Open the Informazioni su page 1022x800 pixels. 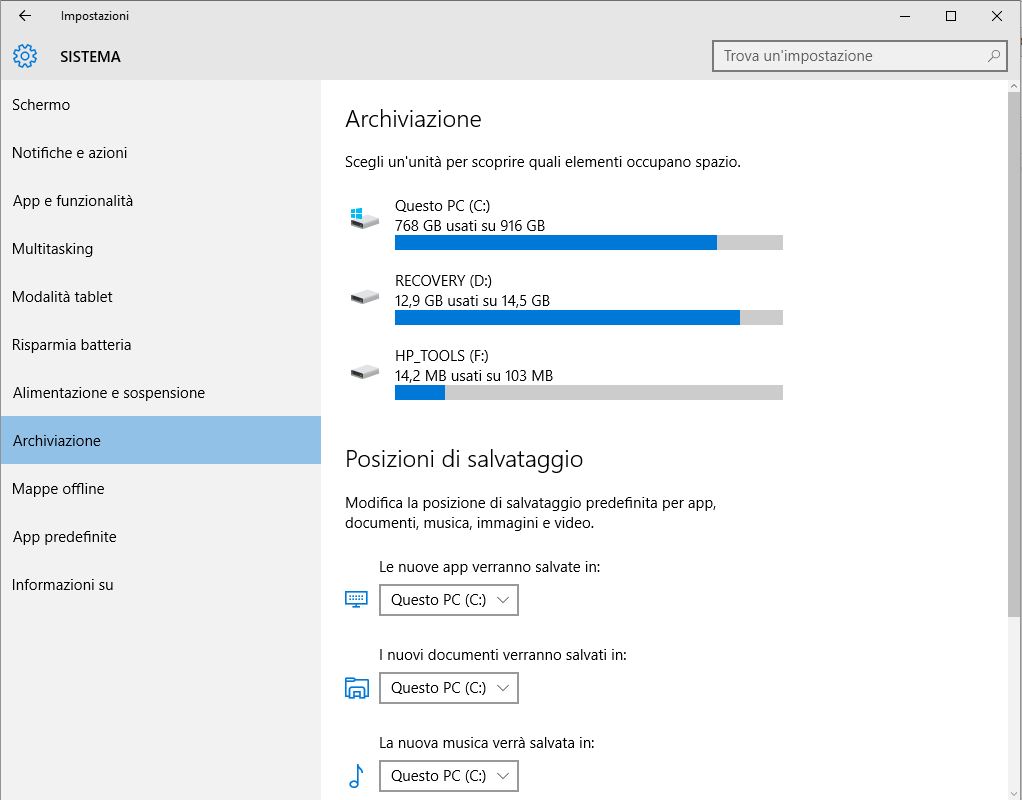click(x=63, y=585)
